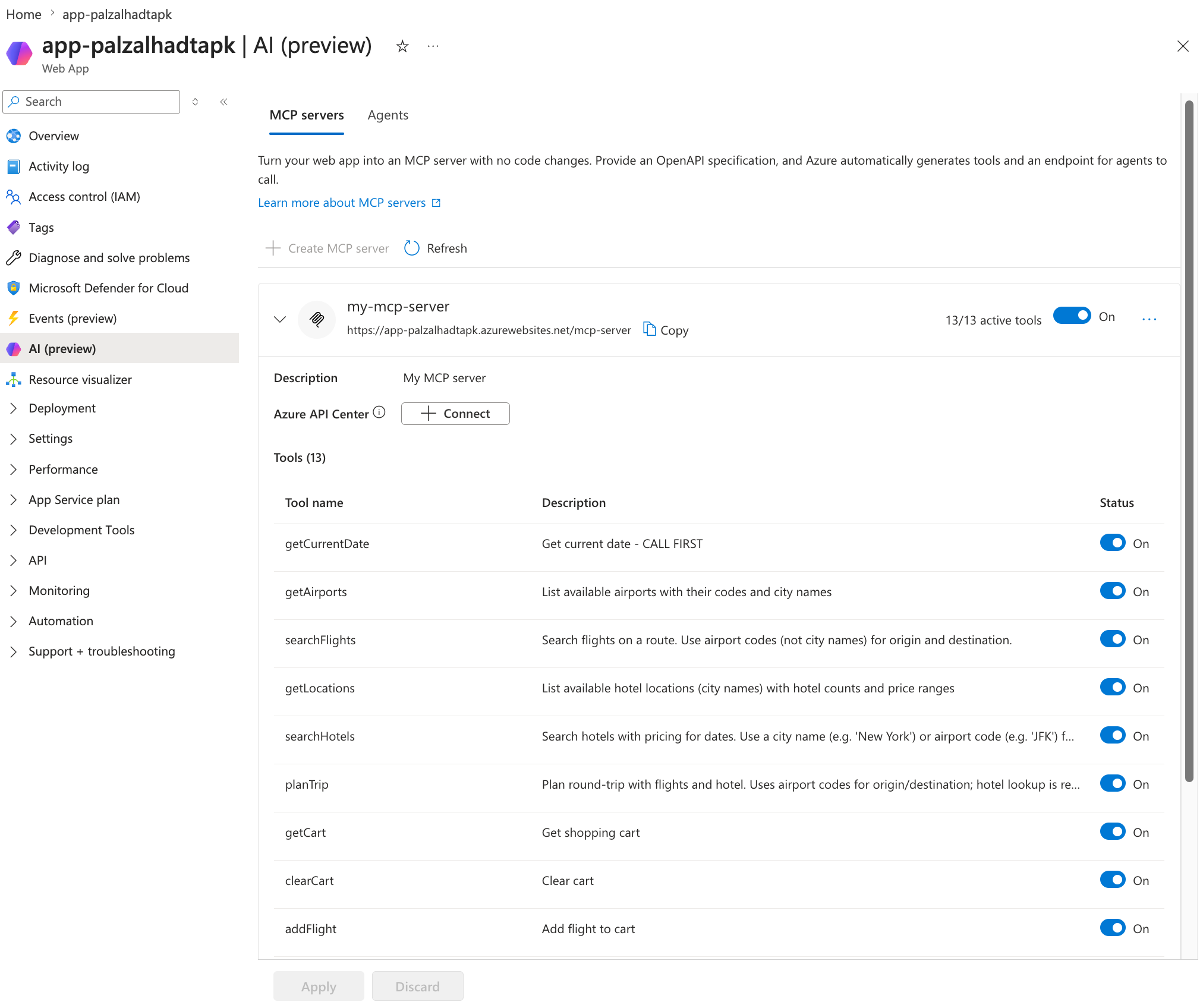Click the Tags icon
1203x1008 pixels.
click(x=14, y=228)
